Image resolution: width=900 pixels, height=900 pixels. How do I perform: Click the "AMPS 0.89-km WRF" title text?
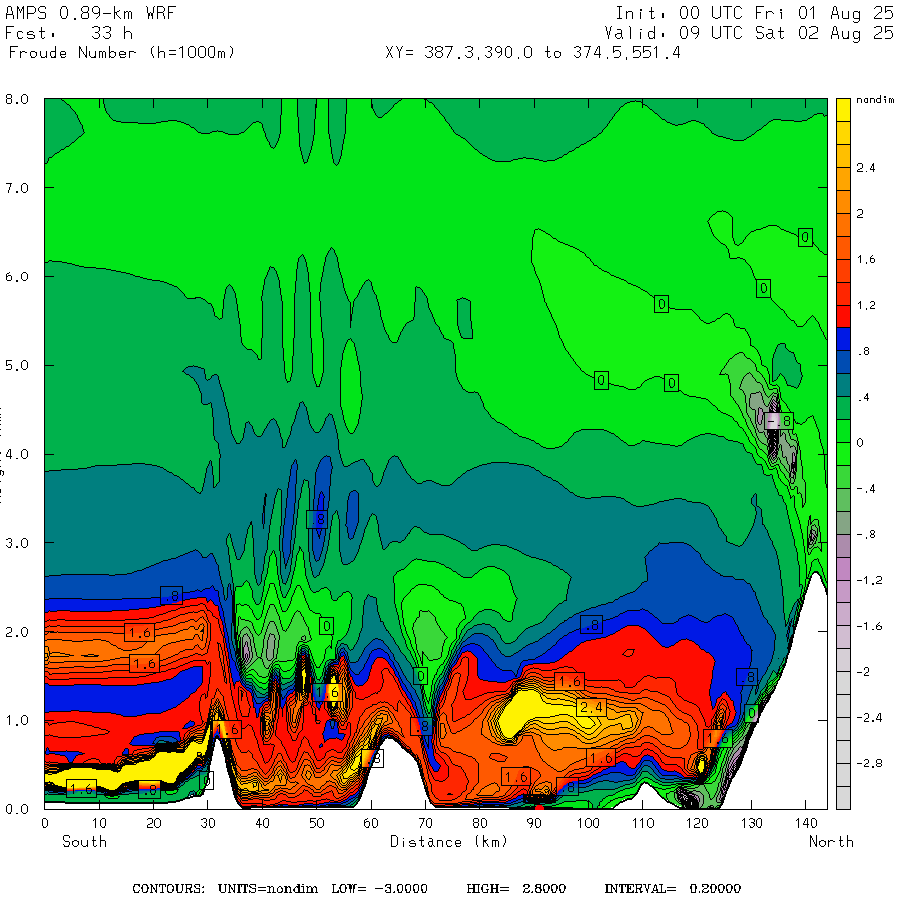click(x=90, y=13)
